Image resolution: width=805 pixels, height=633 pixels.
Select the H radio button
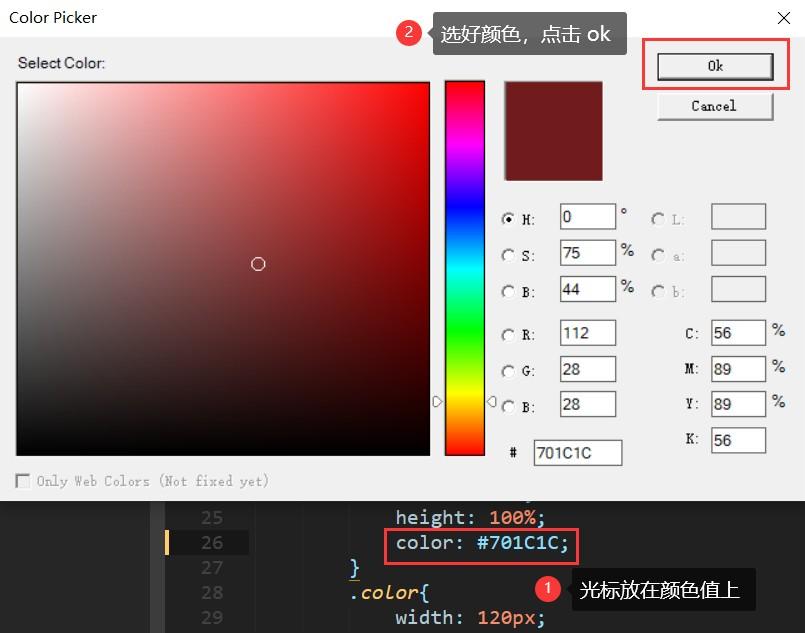(x=509, y=217)
